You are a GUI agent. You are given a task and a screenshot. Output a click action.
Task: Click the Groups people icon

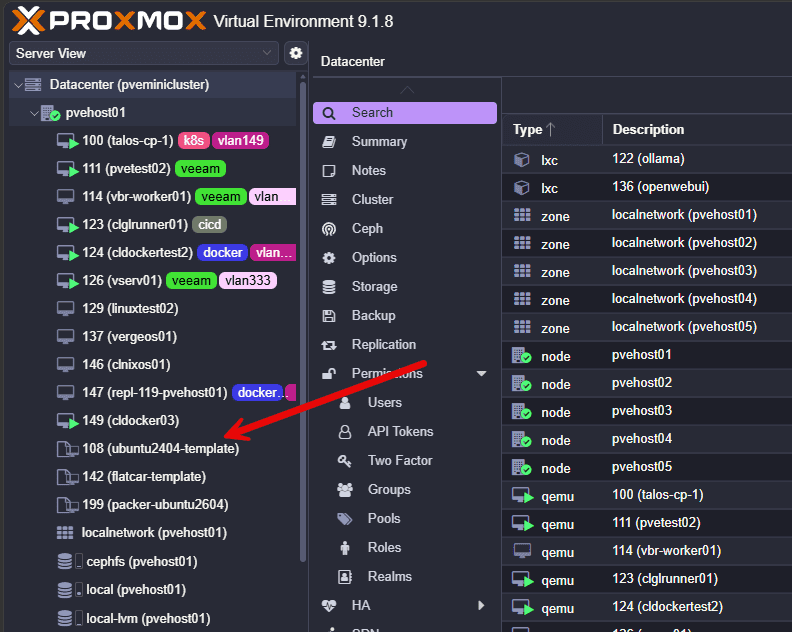[345, 490]
